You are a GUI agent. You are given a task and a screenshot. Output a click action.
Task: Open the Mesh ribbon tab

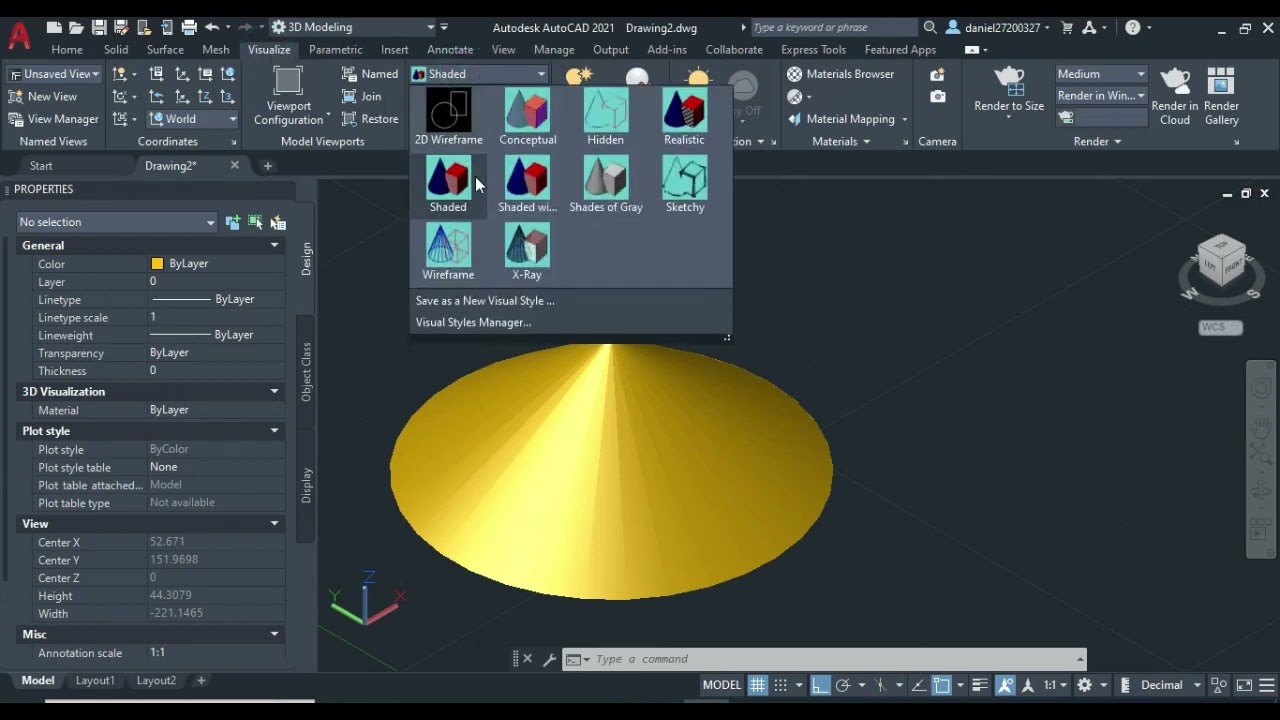tap(216, 49)
